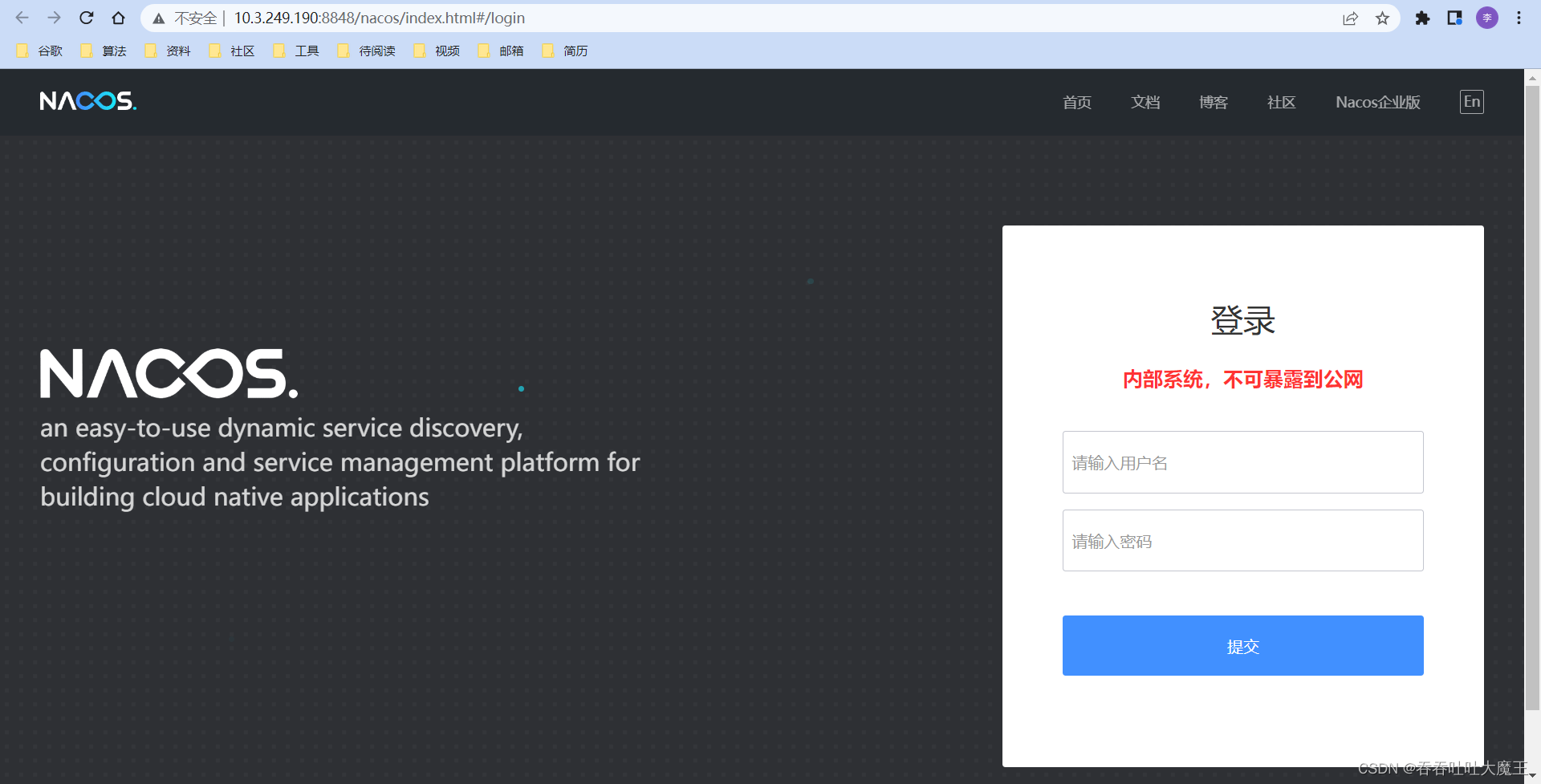Open the user profile avatar
The width and height of the screenshot is (1541, 784).
point(1487,18)
